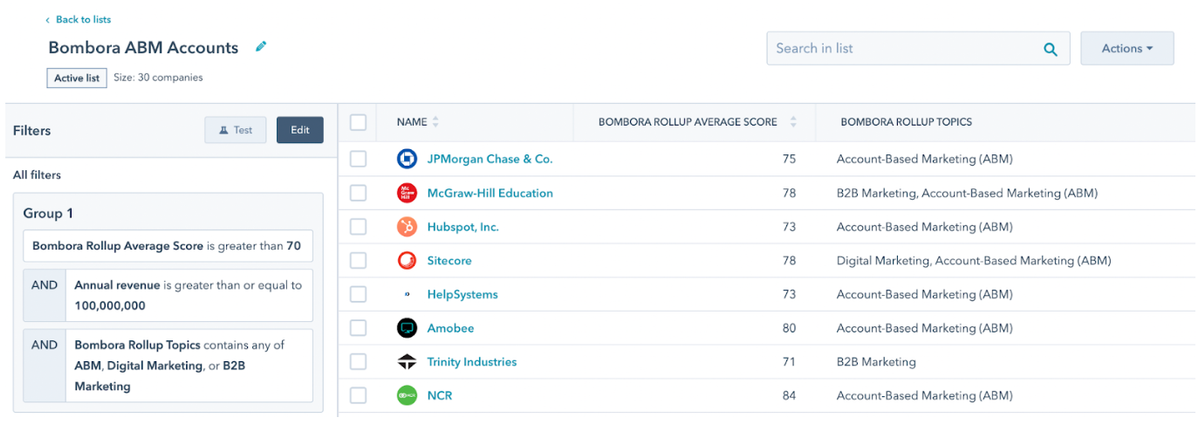Click the HelpSystems small logo icon
This screenshot has height=438, width=1200.
407,295
